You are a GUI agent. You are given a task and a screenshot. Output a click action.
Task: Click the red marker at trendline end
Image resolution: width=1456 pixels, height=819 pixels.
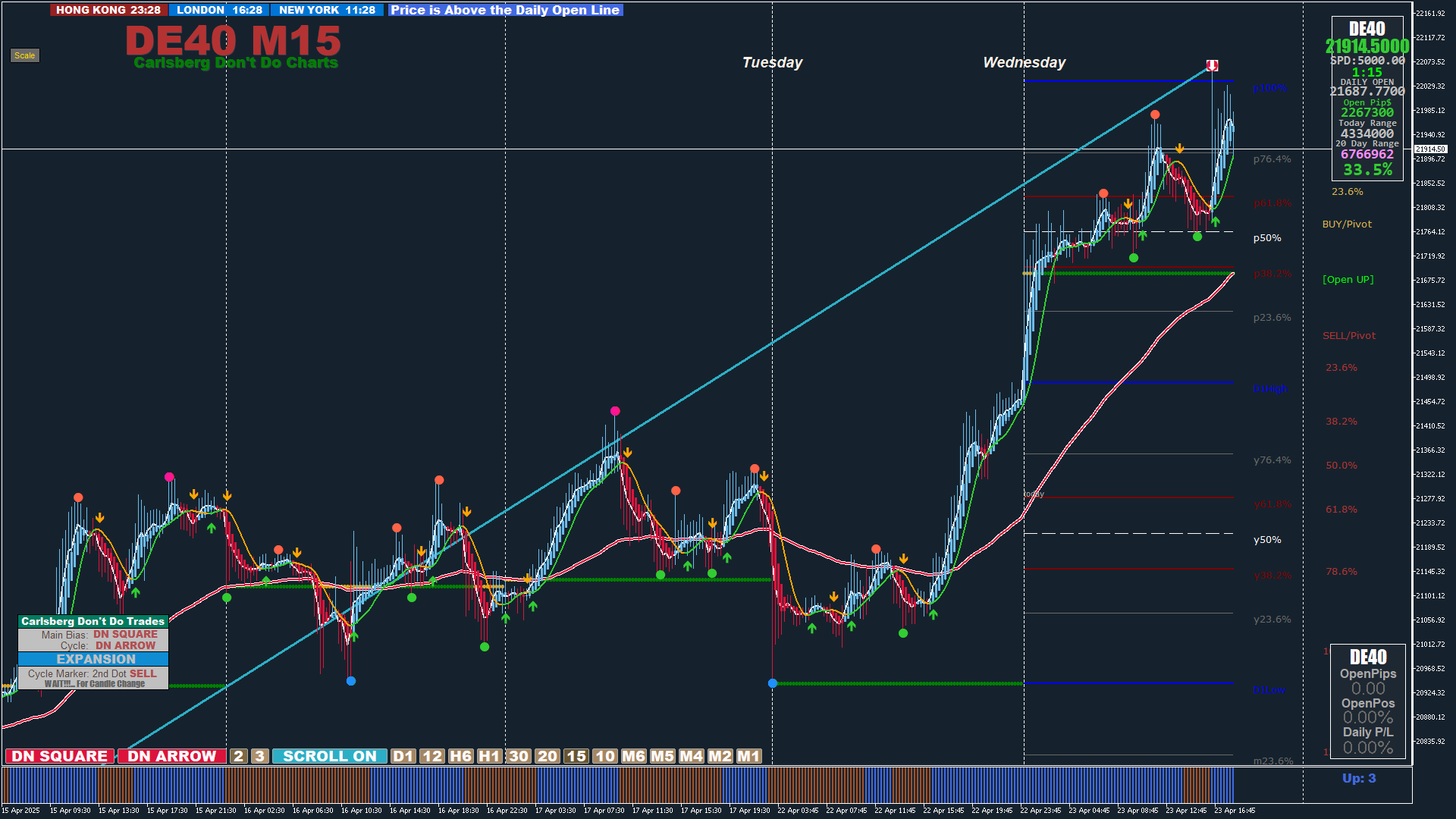point(1212,65)
